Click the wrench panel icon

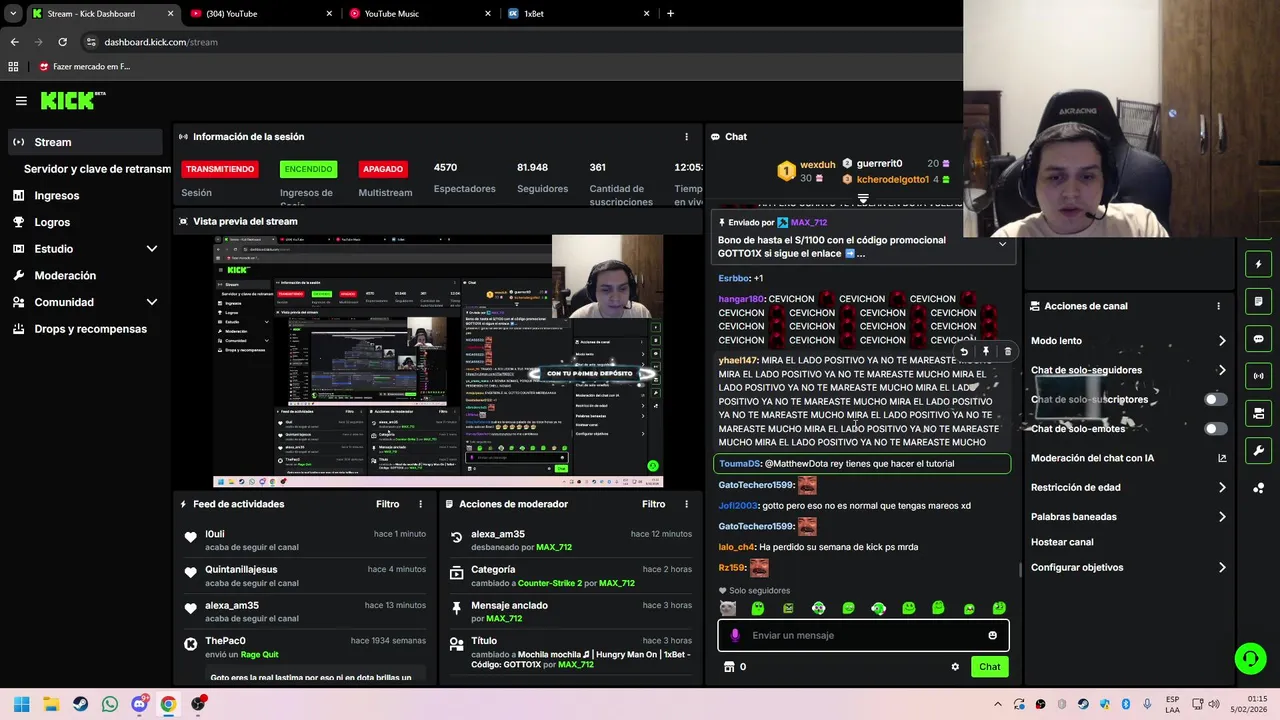tap(1259, 450)
